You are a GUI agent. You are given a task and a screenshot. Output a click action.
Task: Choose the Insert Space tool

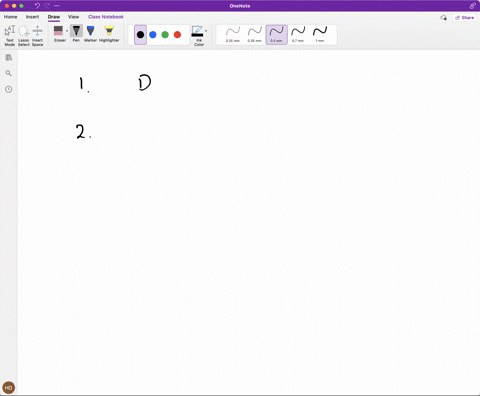[x=37, y=35]
